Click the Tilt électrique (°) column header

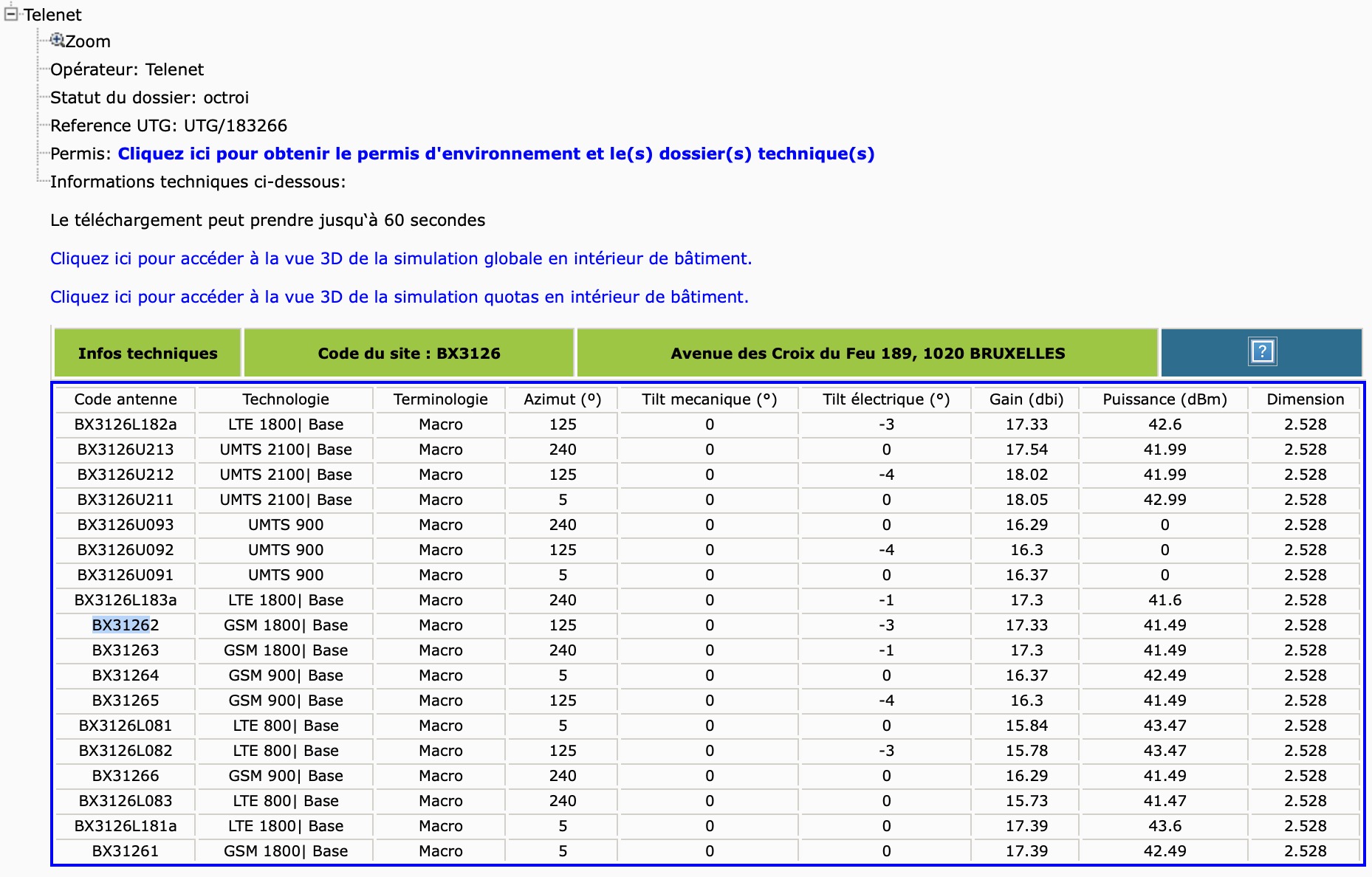click(x=886, y=399)
